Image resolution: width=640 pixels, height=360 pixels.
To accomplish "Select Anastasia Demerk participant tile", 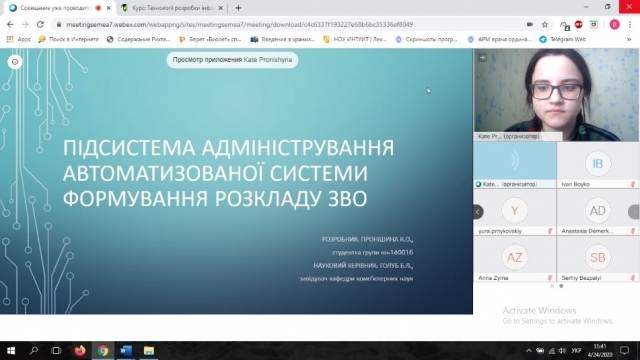I will coord(598,212).
